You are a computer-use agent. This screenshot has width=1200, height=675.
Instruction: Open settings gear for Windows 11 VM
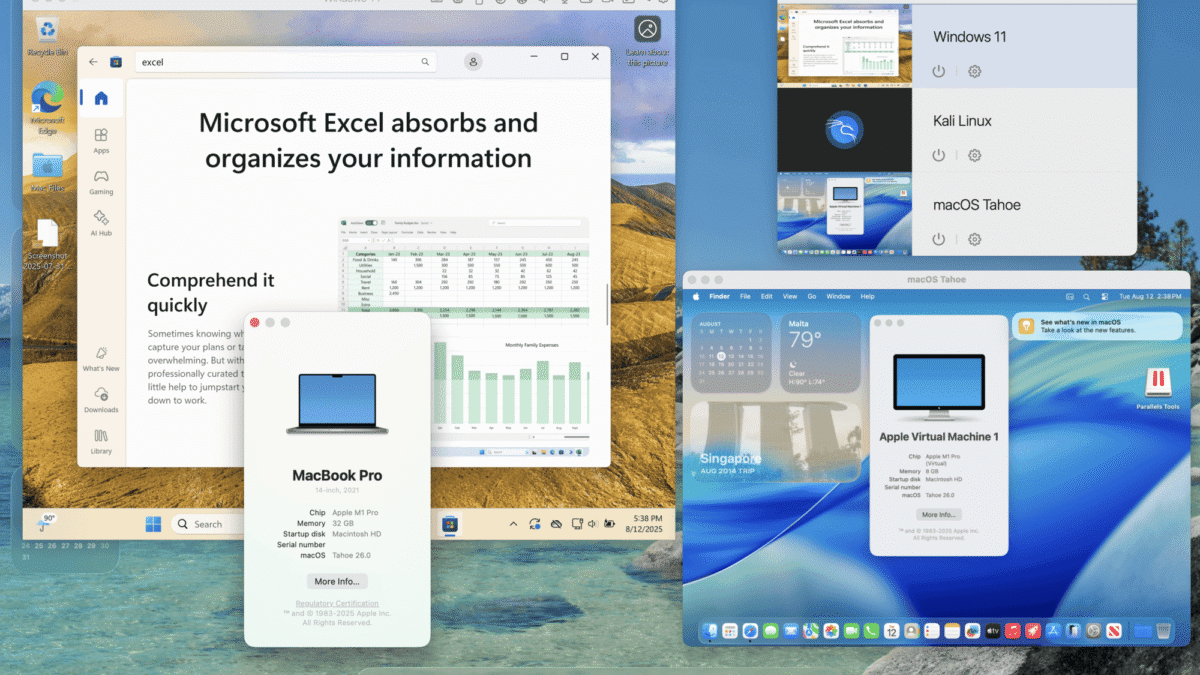pos(974,72)
